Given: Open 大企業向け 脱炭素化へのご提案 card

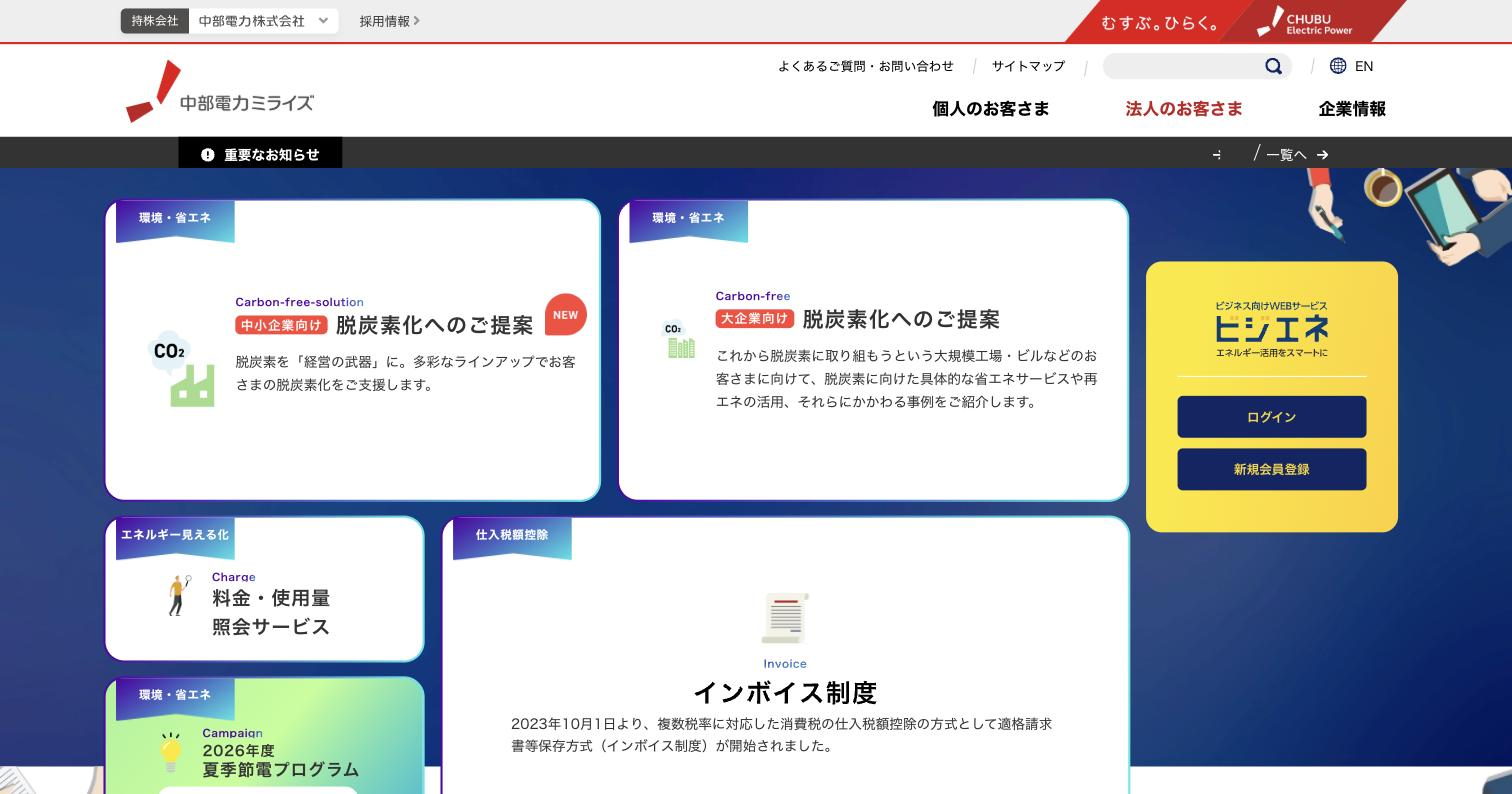Looking at the screenshot, I should (873, 350).
